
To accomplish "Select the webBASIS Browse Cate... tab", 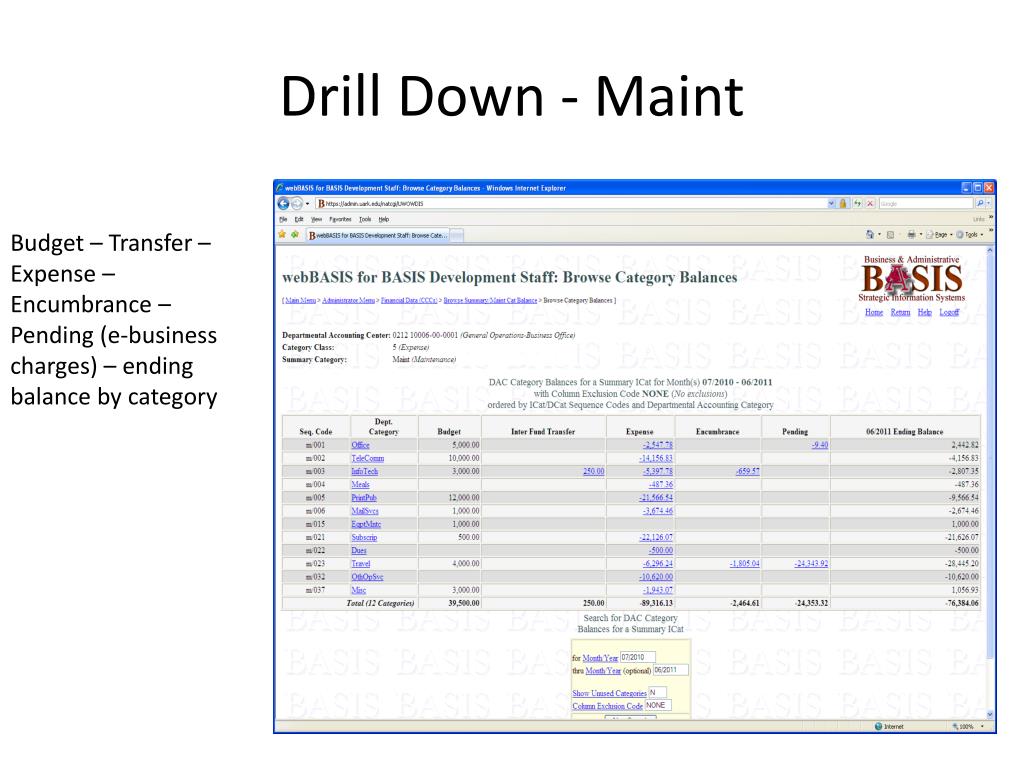I will coord(377,235).
